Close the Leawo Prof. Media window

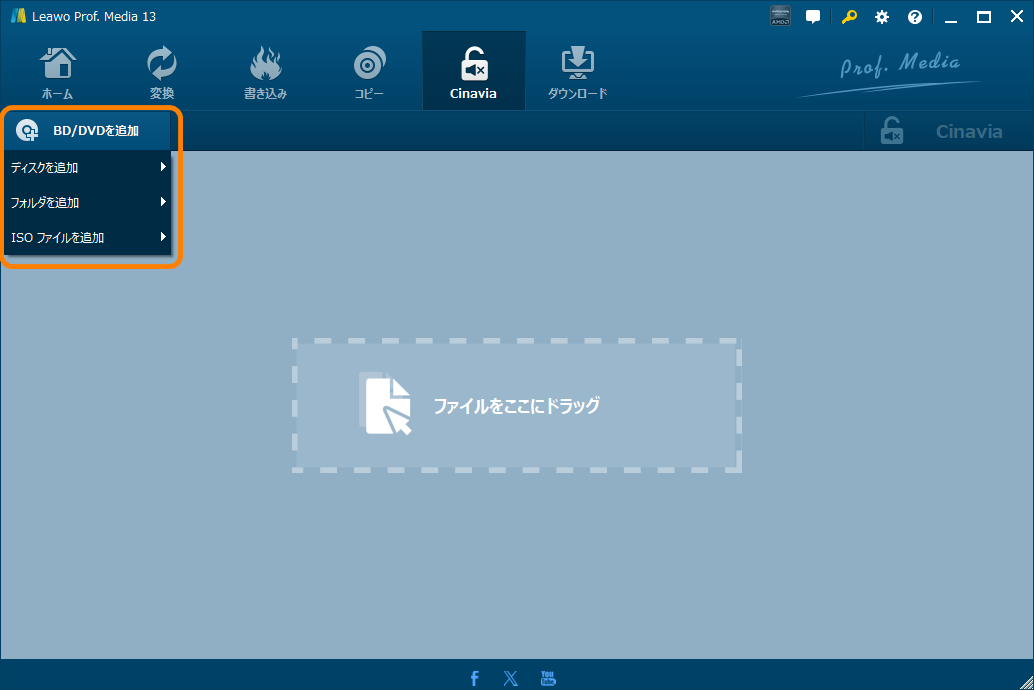click(1017, 16)
